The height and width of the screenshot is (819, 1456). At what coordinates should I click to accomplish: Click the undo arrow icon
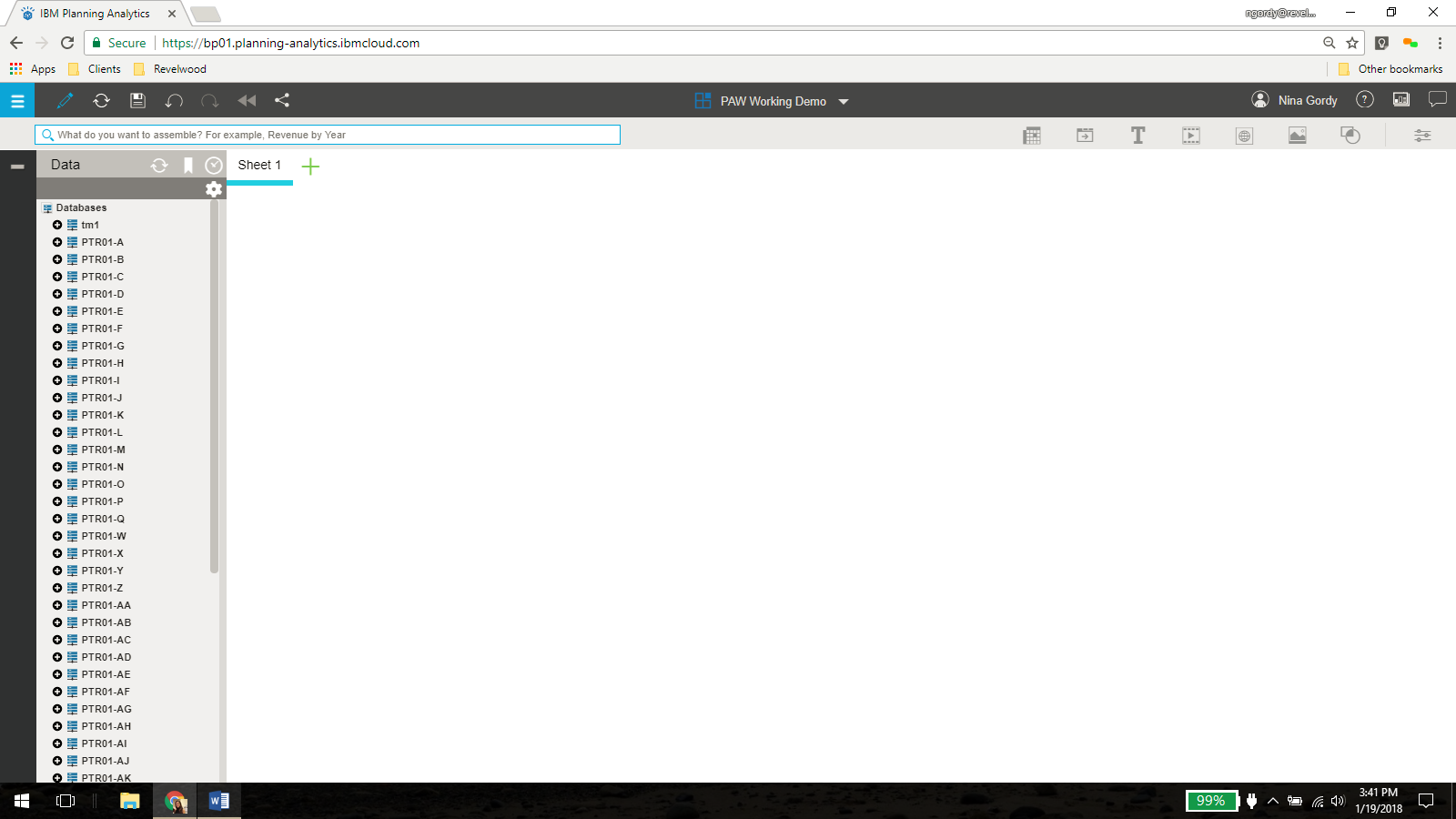174,101
